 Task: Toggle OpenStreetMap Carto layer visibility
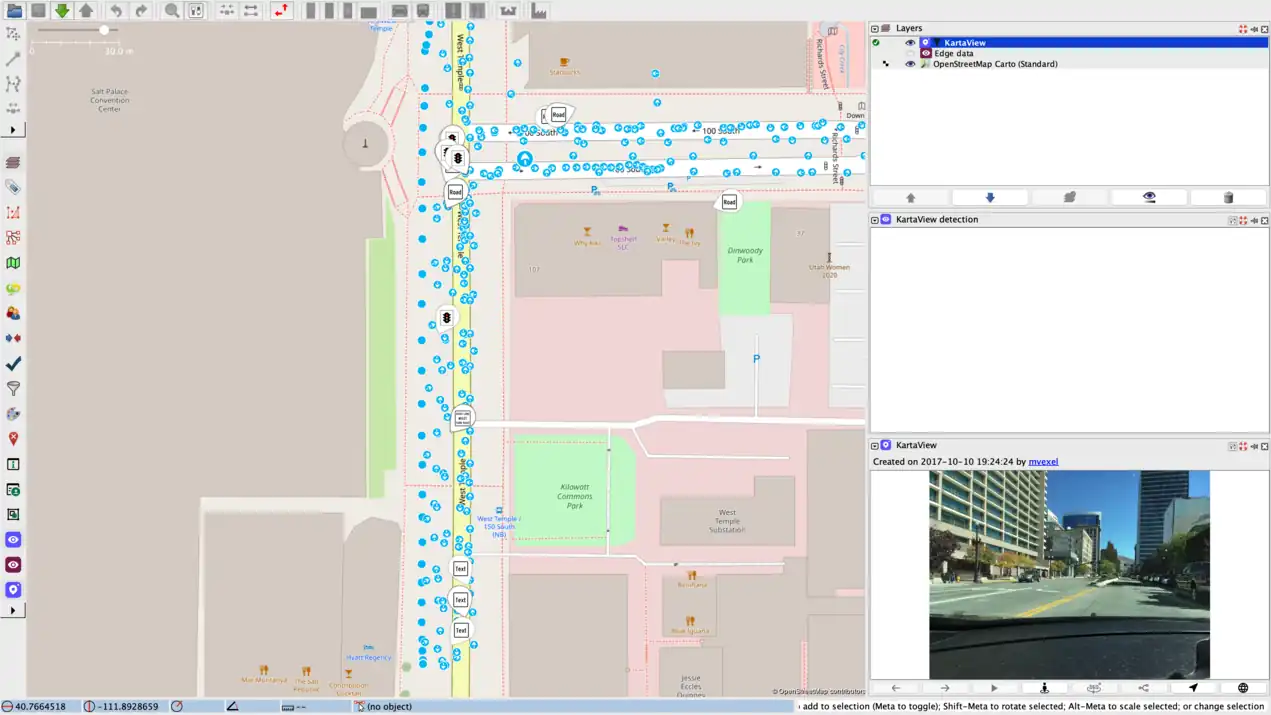point(910,64)
